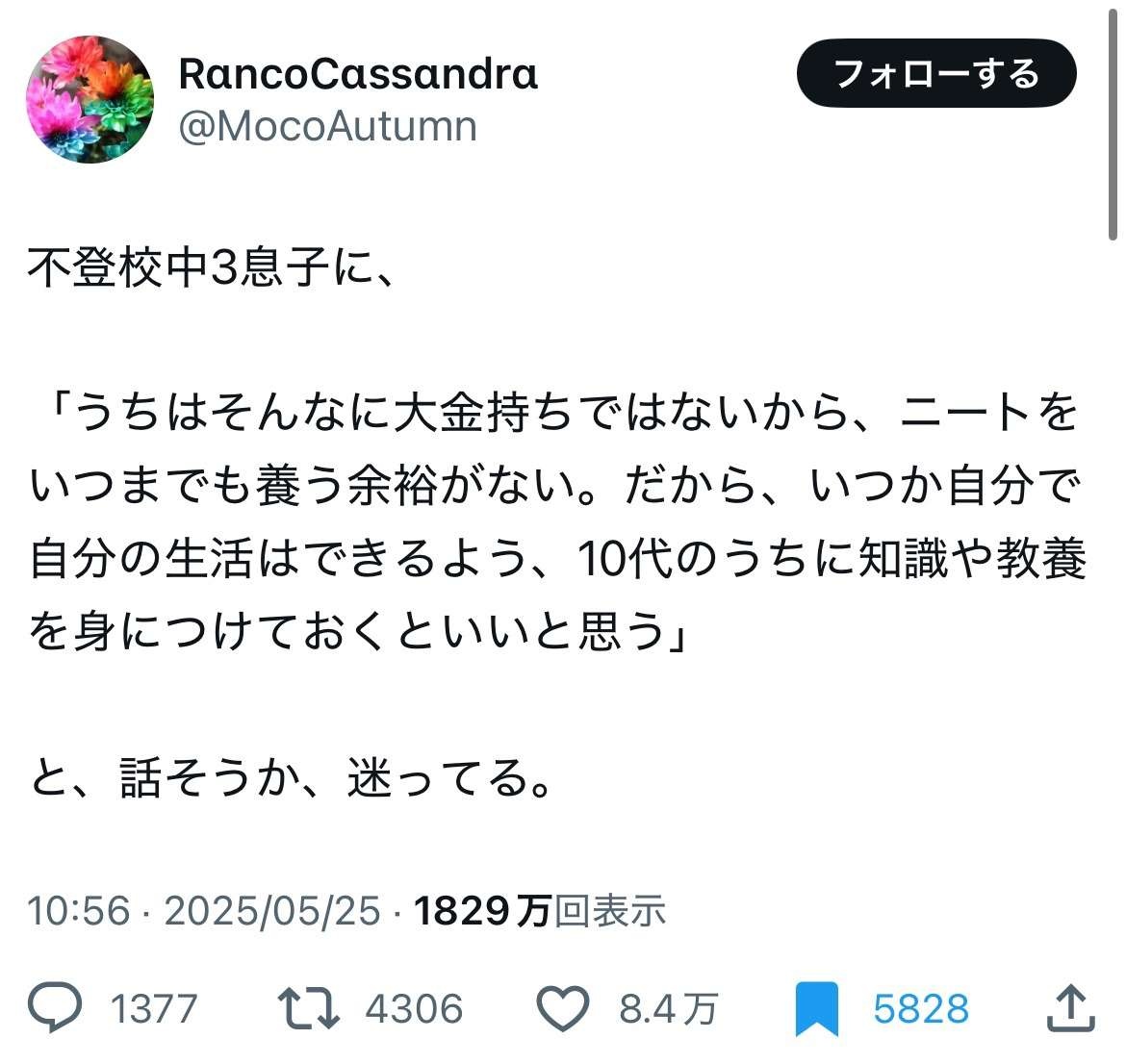The image size is (1126, 1064).
Task: Open the RancoCassandra display name
Action: pyautogui.click(x=358, y=74)
